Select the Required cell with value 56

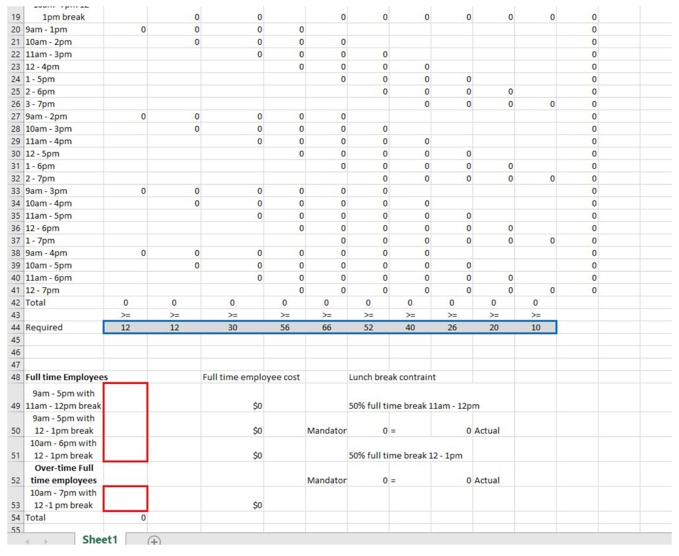click(x=285, y=327)
